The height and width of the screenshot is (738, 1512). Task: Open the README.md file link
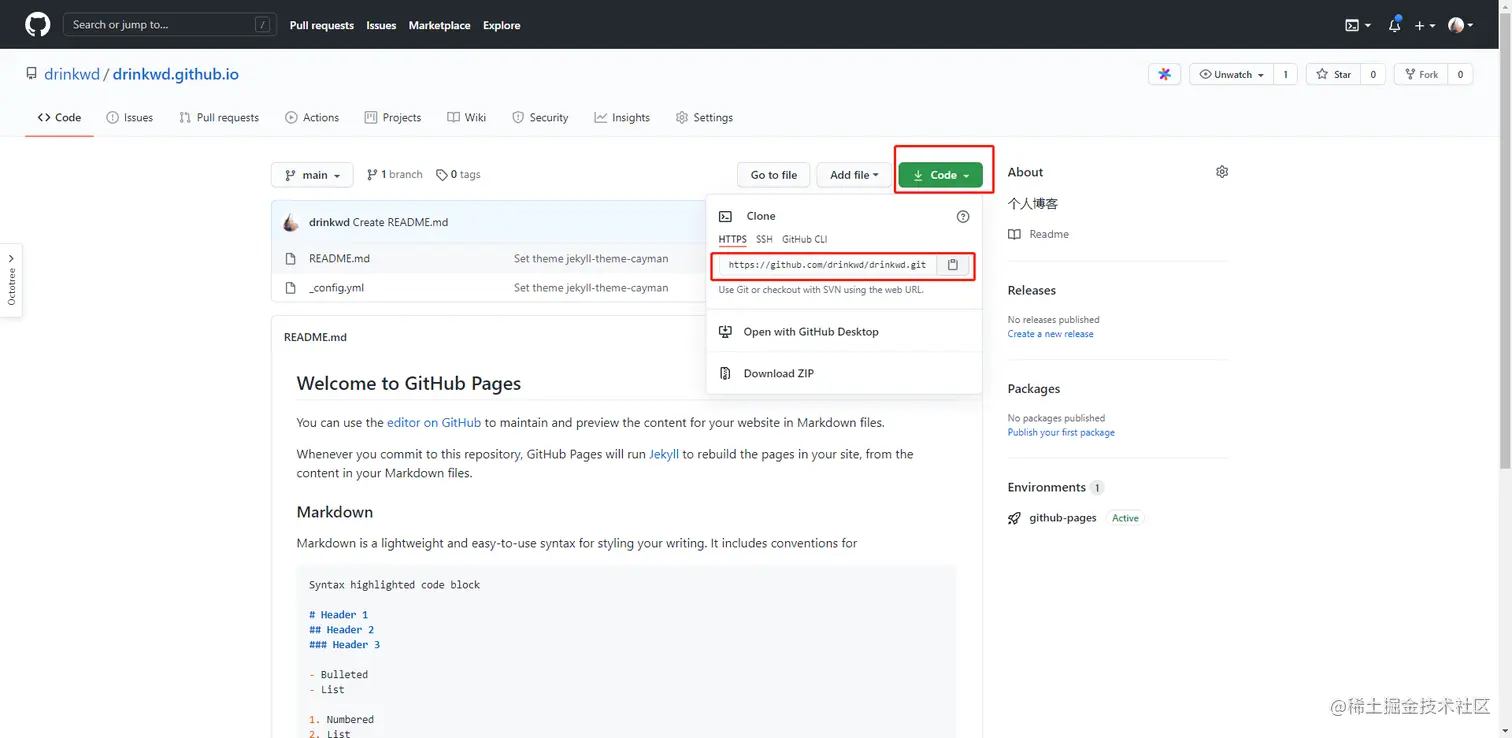(339, 258)
